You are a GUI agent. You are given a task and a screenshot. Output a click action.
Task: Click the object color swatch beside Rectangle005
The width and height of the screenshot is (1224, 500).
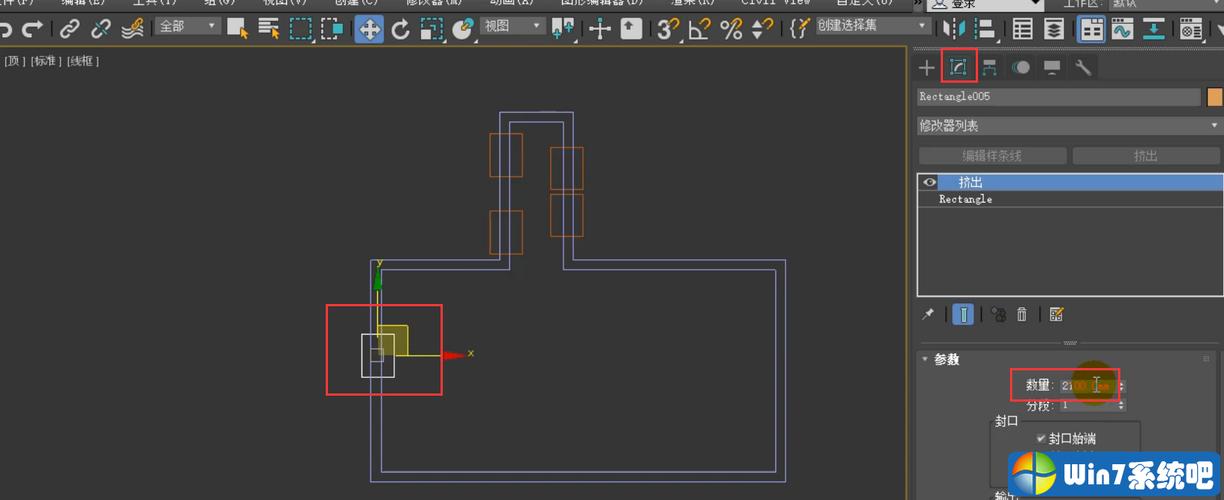tap(1215, 97)
